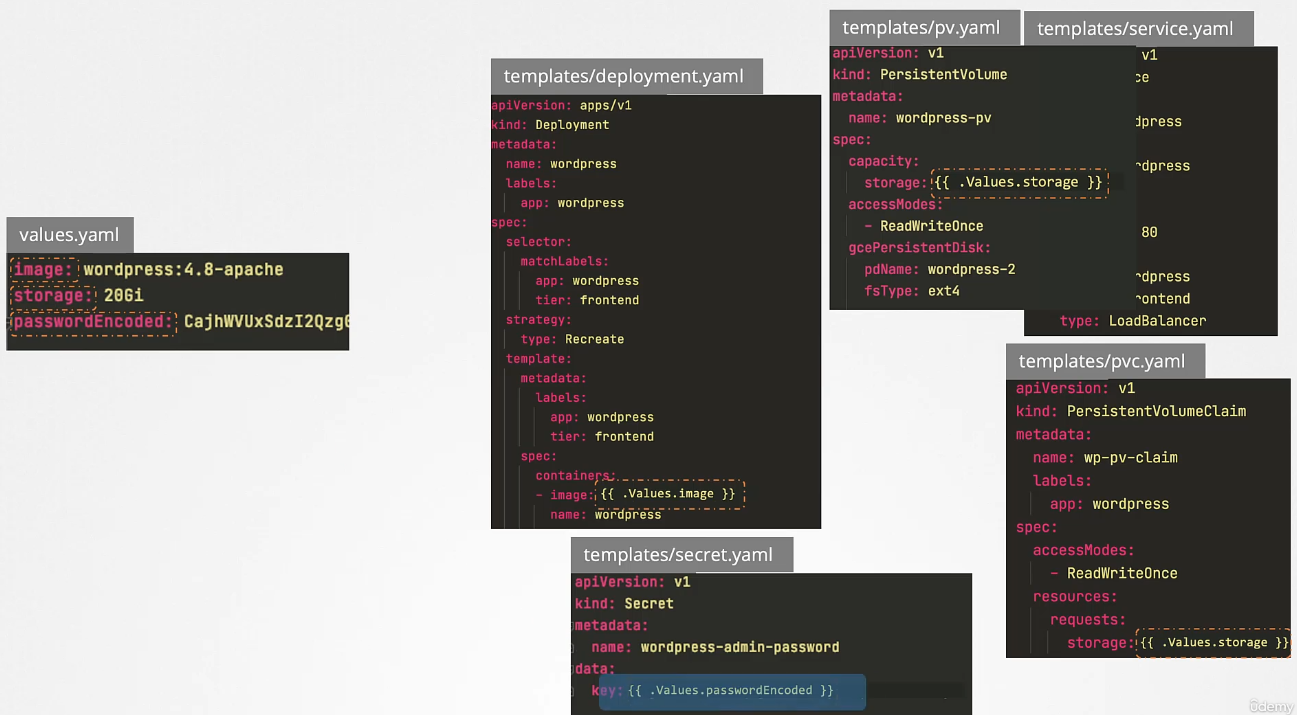Click the fsType ext4 line in pv.yaml
1297x715 pixels.
912,291
